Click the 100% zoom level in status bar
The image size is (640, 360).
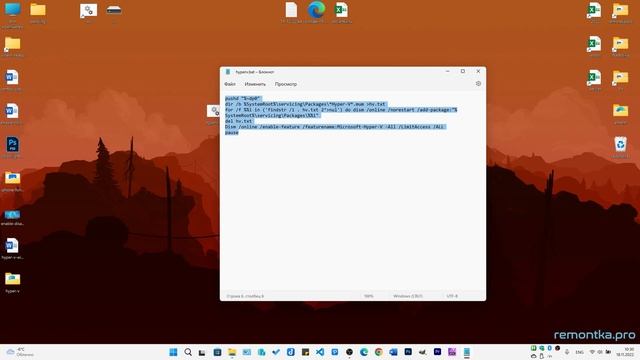click(x=369, y=296)
